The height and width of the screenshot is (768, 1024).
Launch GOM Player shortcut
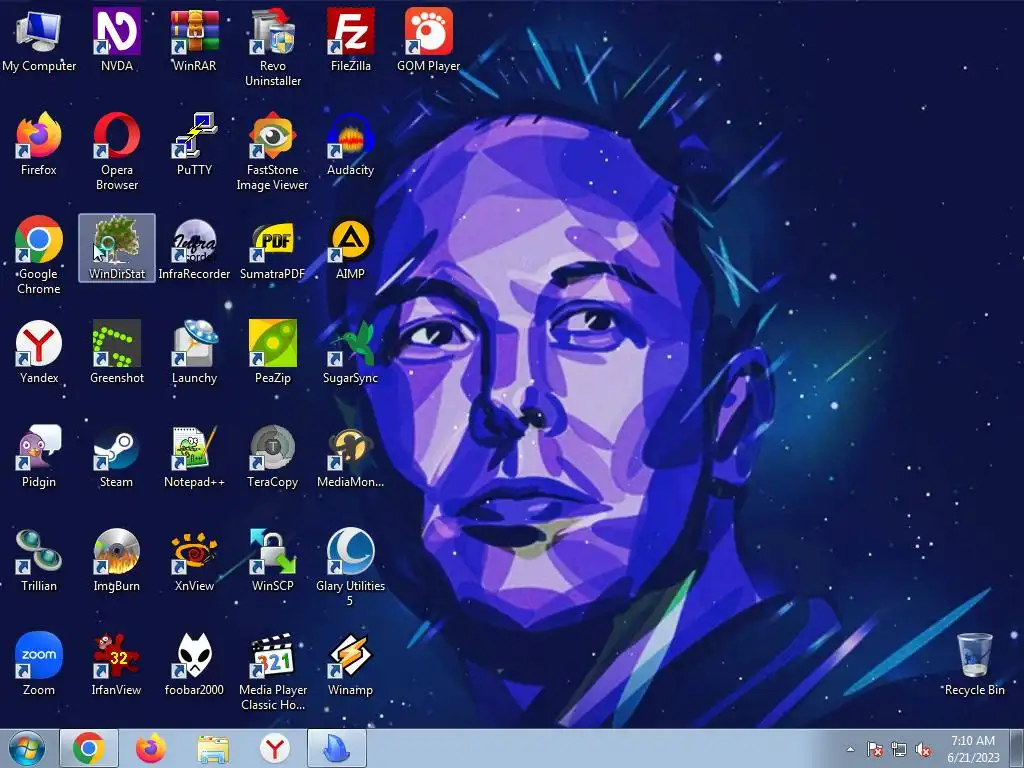[x=428, y=40]
